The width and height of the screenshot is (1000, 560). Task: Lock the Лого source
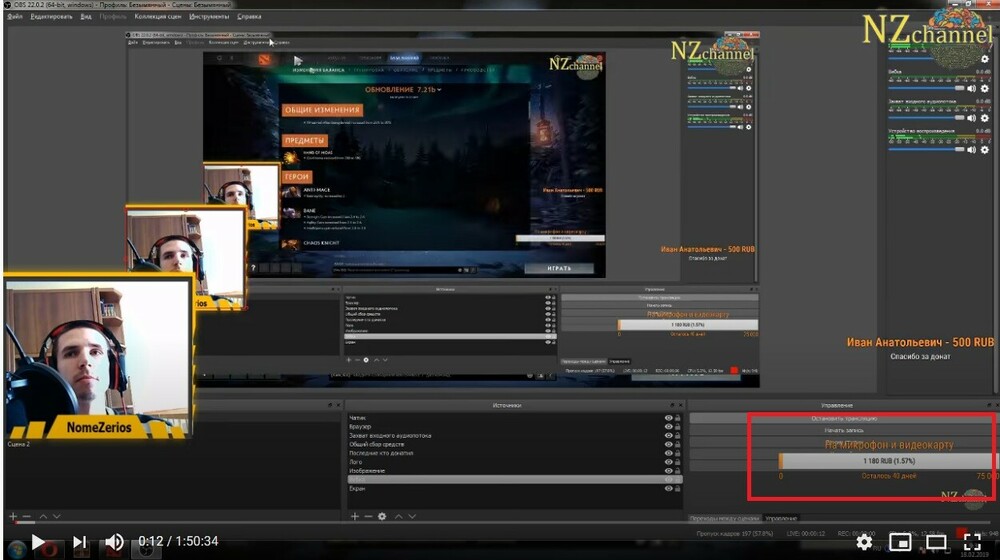point(678,462)
